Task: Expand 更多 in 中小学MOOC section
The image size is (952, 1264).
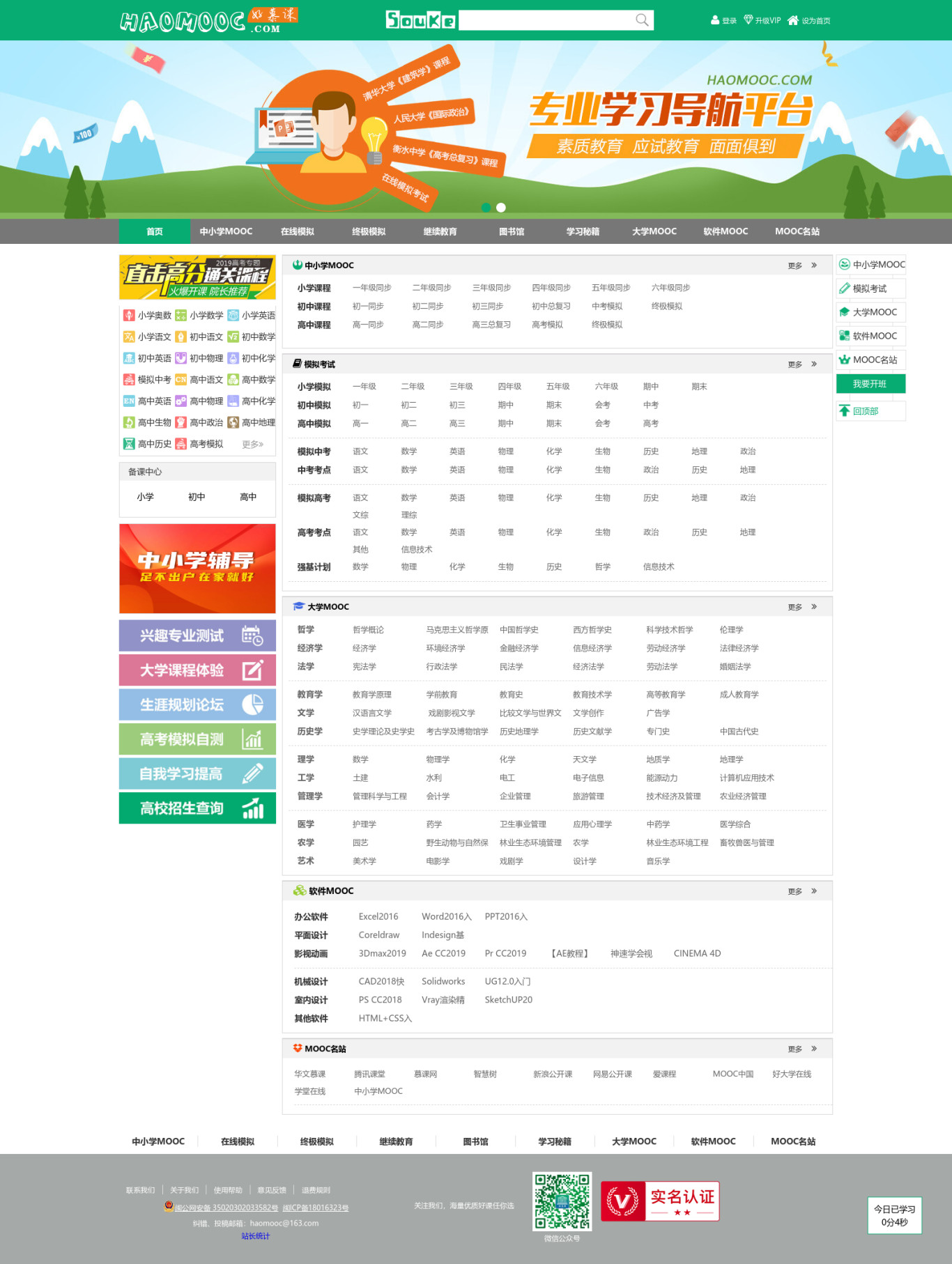Action: 802,265
